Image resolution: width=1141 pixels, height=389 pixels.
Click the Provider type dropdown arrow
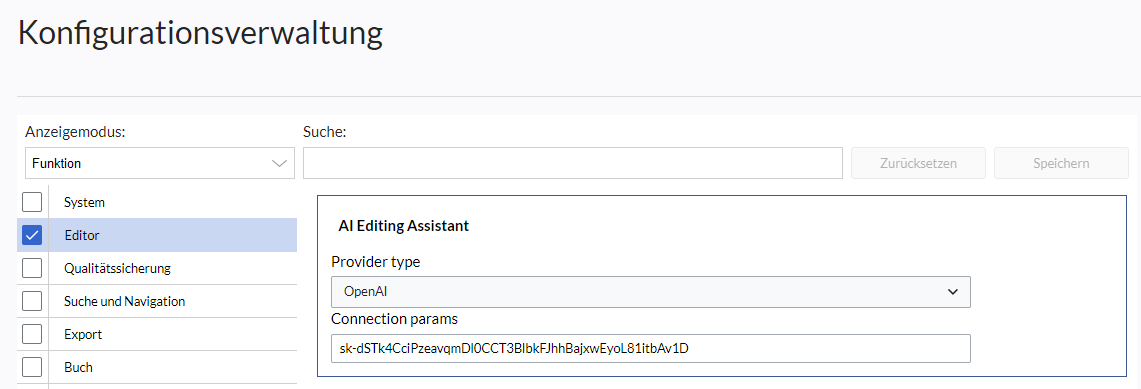tap(953, 292)
